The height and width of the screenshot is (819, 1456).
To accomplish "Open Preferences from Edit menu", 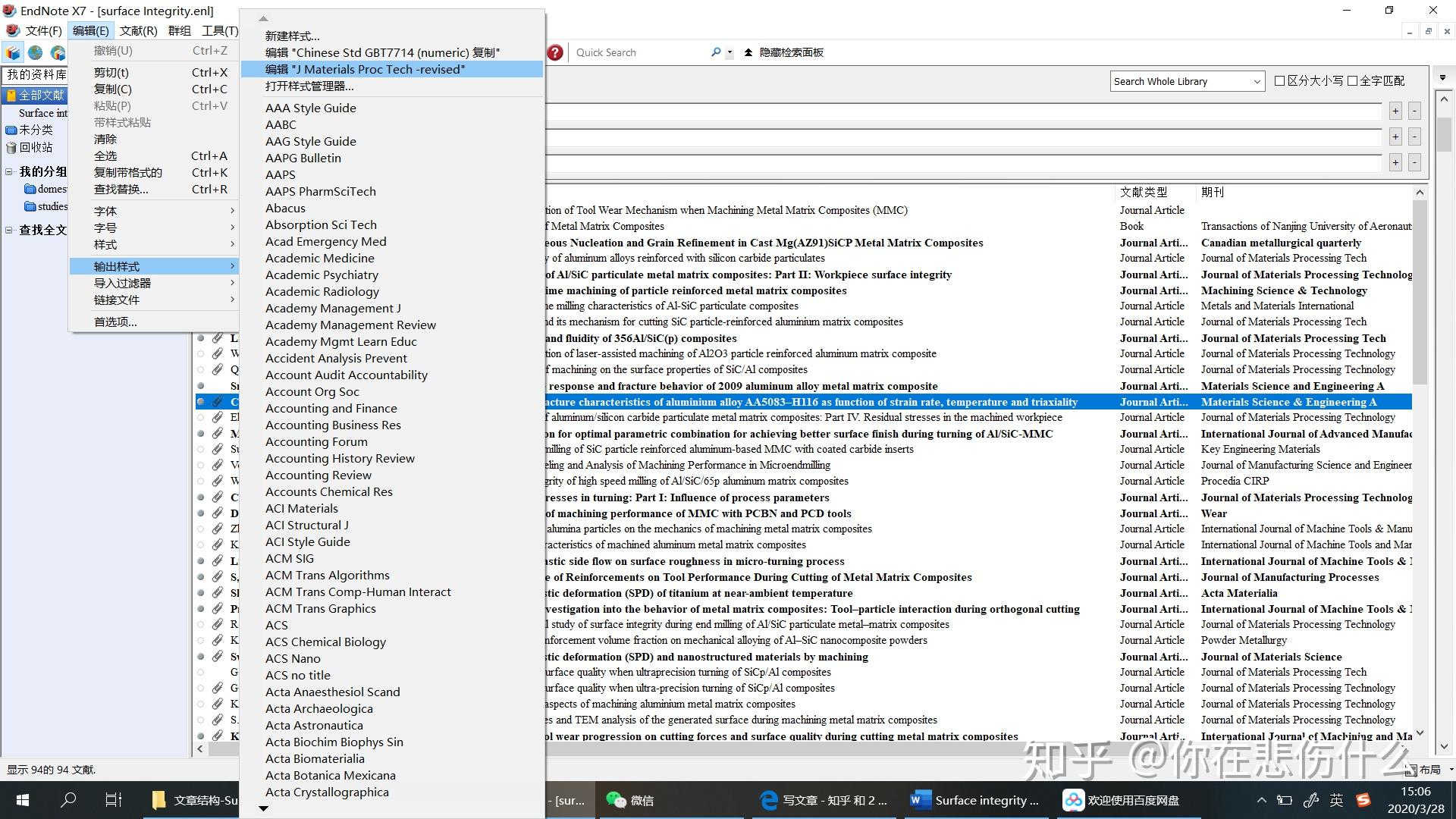I will pos(154,322).
